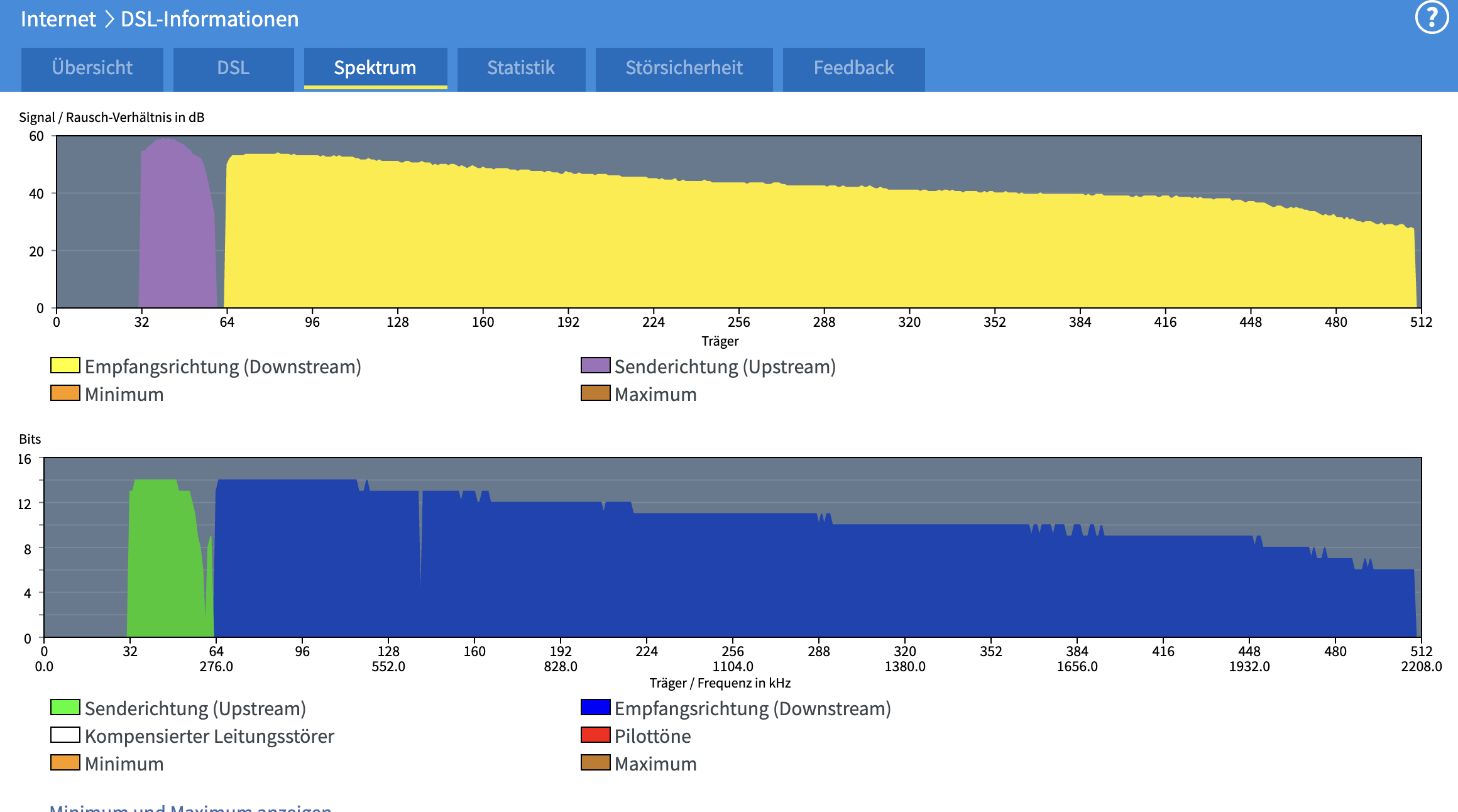Click 'Träger' axis label under SNR chart
The height and width of the screenshot is (812, 1458).
(x=720, y=341)
